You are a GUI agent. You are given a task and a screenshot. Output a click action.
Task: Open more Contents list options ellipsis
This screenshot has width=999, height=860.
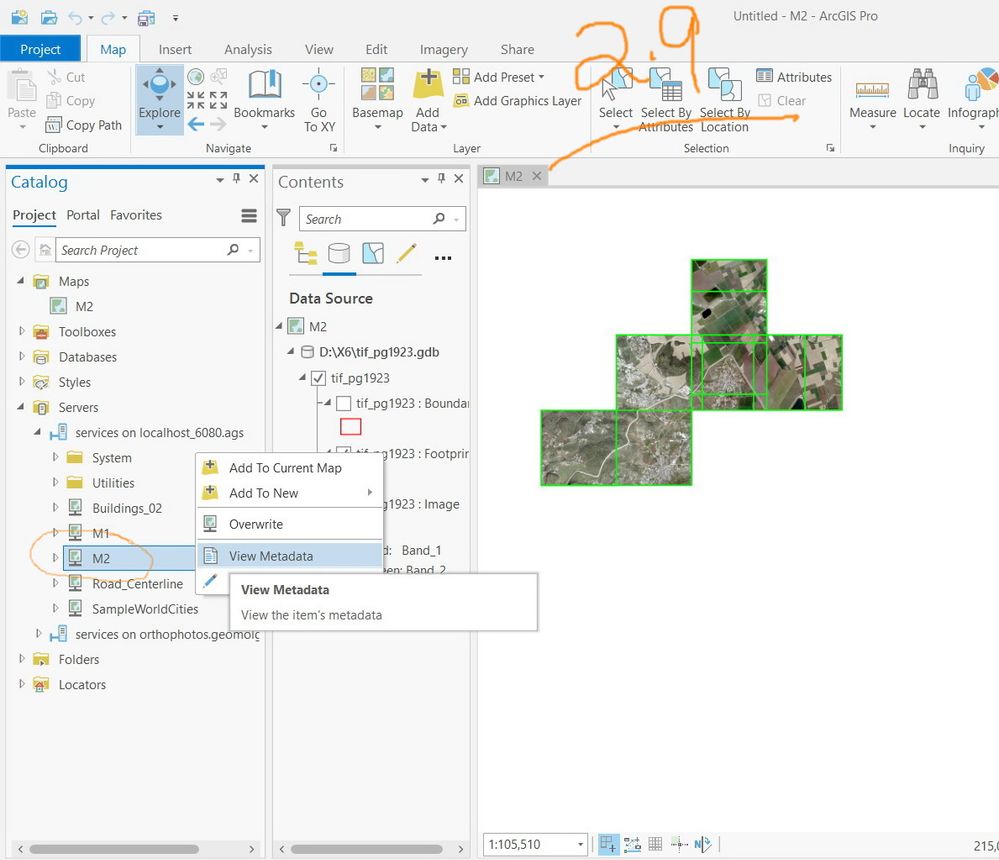443,257
